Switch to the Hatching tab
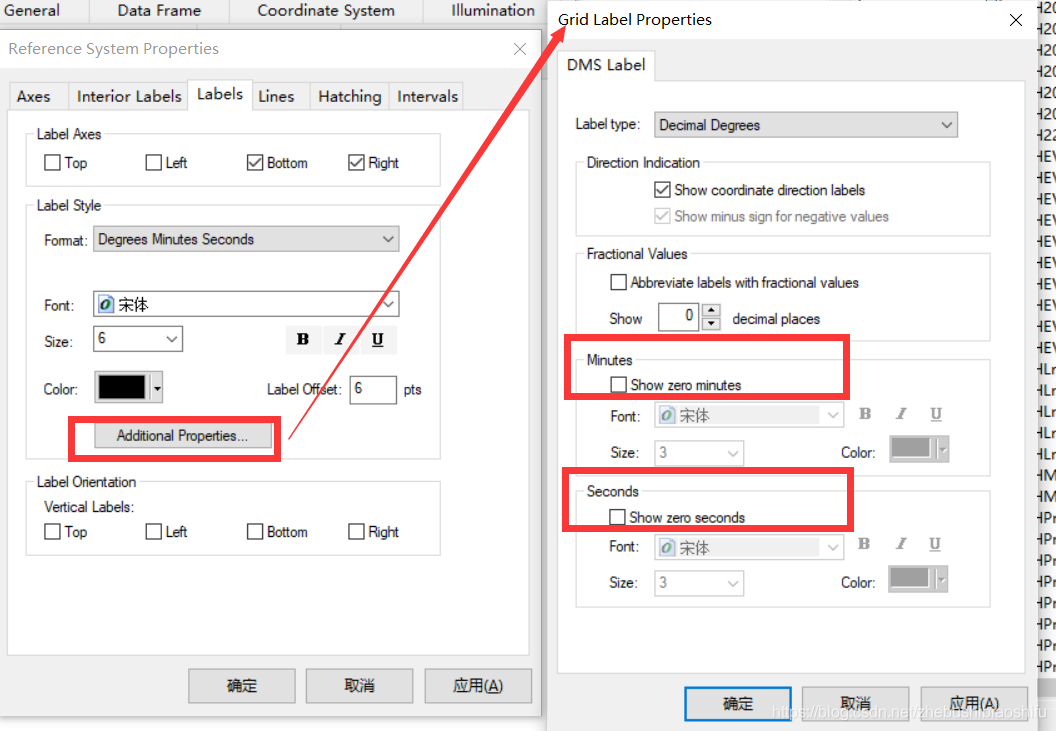 pyautogui.click(x=350, y=96)
